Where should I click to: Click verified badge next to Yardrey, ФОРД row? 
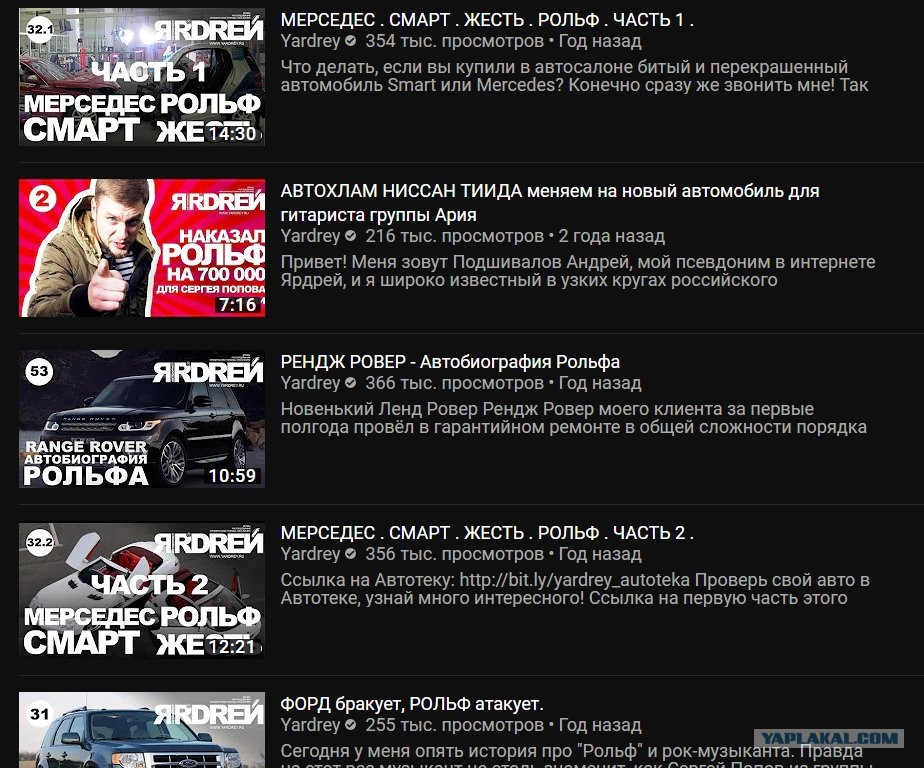coord(351,725)
